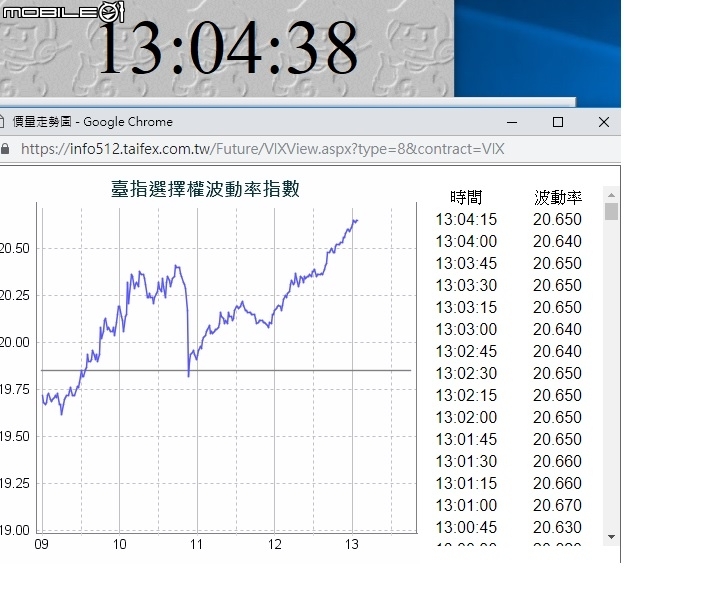Select the 13:03:15 time row

(x=509, y=307)
